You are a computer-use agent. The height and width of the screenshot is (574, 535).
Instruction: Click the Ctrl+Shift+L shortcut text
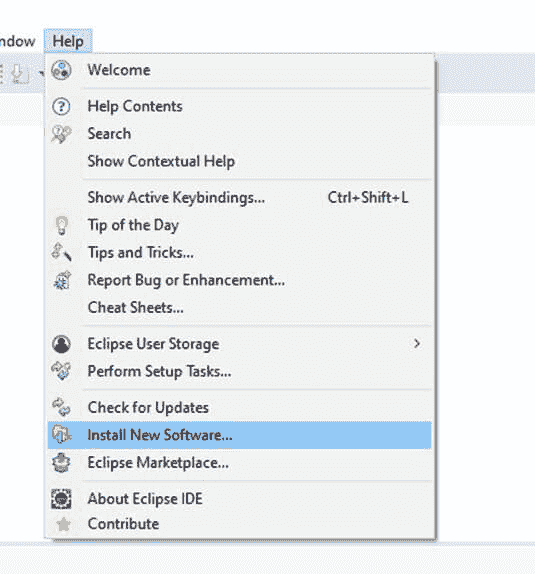368,198
